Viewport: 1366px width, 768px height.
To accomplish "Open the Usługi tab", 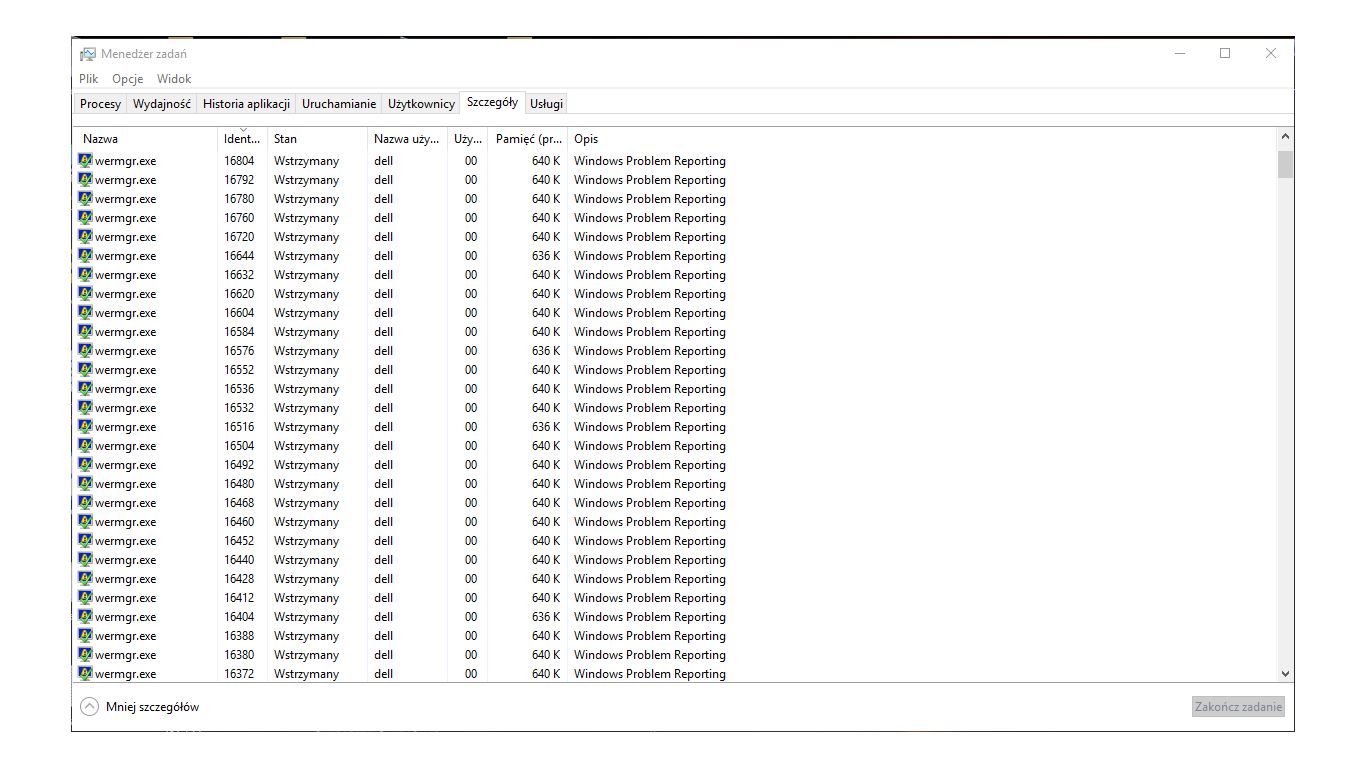I will pyautogui.click(x=547, y=104).
